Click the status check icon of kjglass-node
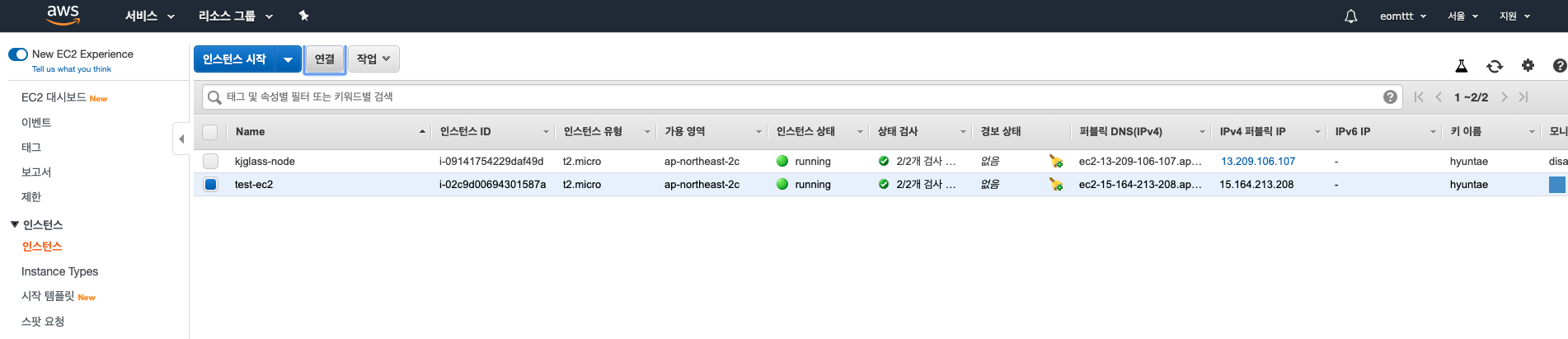 click(x=884, y=161)
